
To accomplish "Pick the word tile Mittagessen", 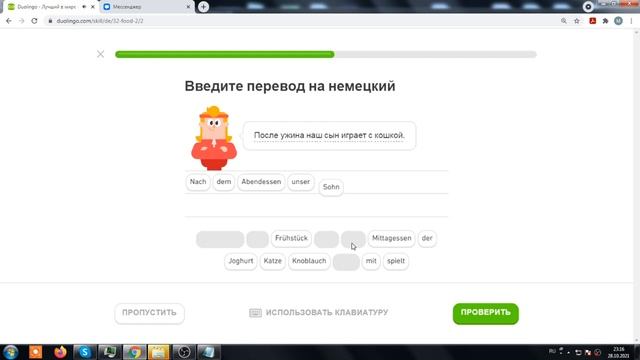I will coord(391,238).
